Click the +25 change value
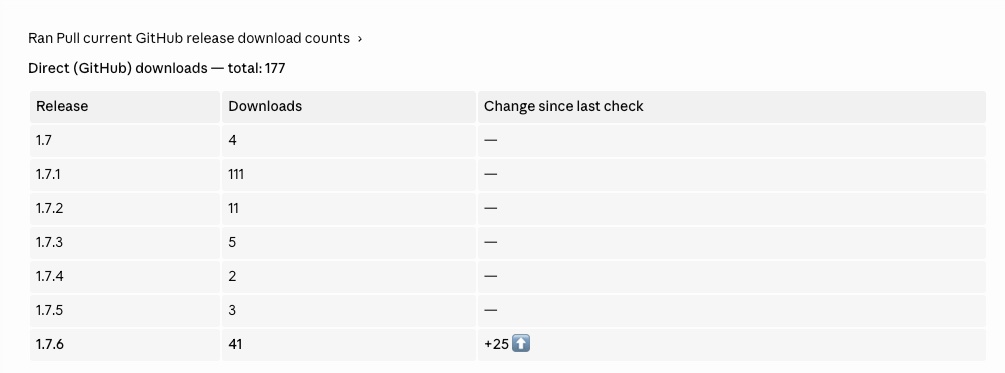 pos(497,344)
